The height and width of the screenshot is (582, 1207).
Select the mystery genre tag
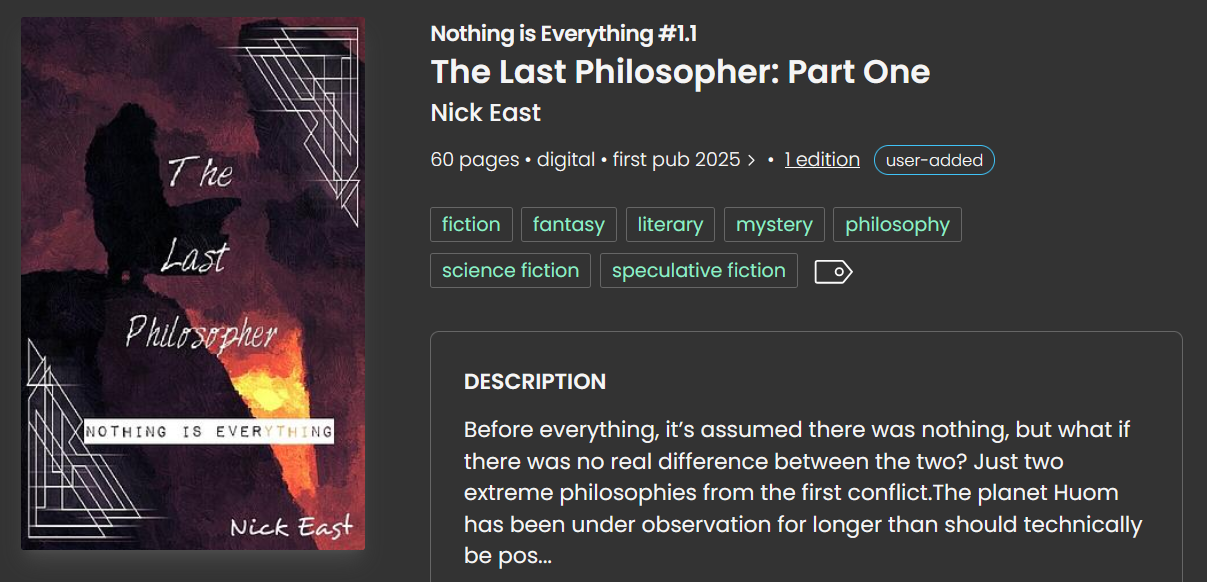click(x=774, y=225)
